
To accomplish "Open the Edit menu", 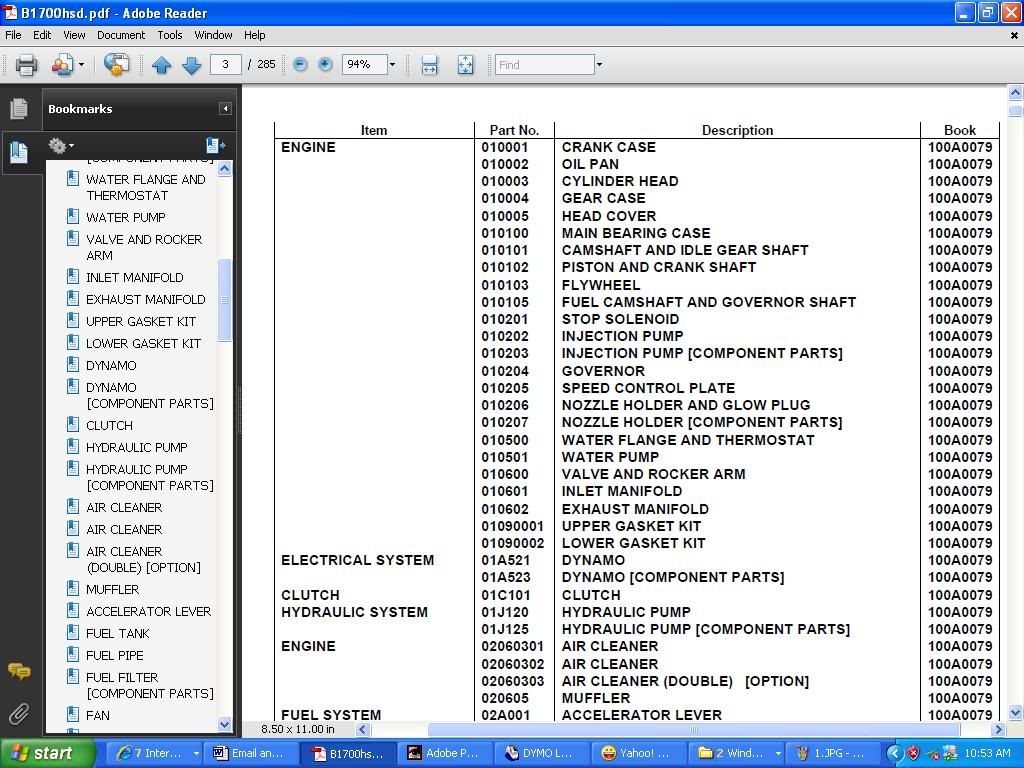I will click(x=42, y=35).
